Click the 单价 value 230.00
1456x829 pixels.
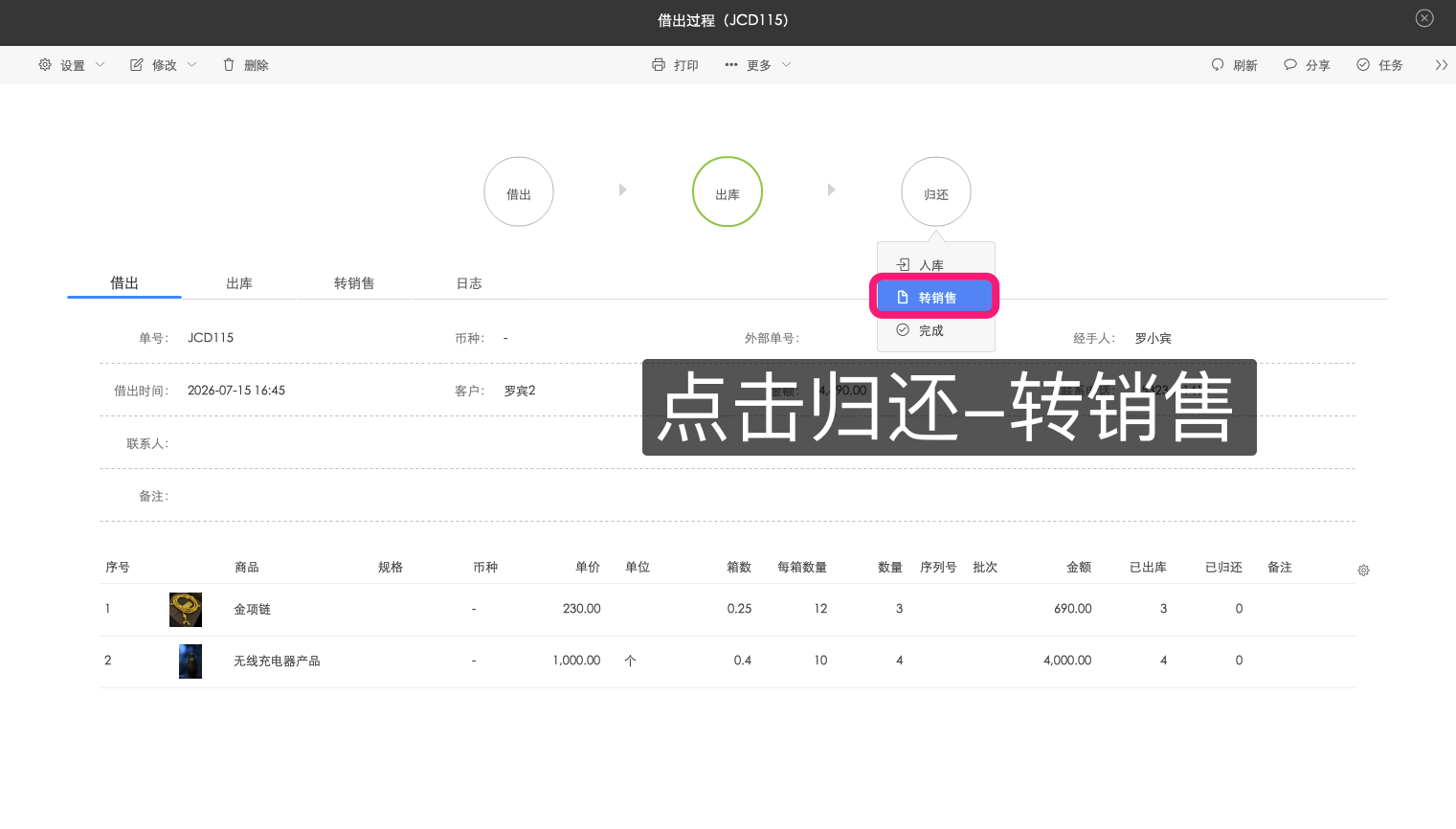pyautogui.click(x=582, y=609)
